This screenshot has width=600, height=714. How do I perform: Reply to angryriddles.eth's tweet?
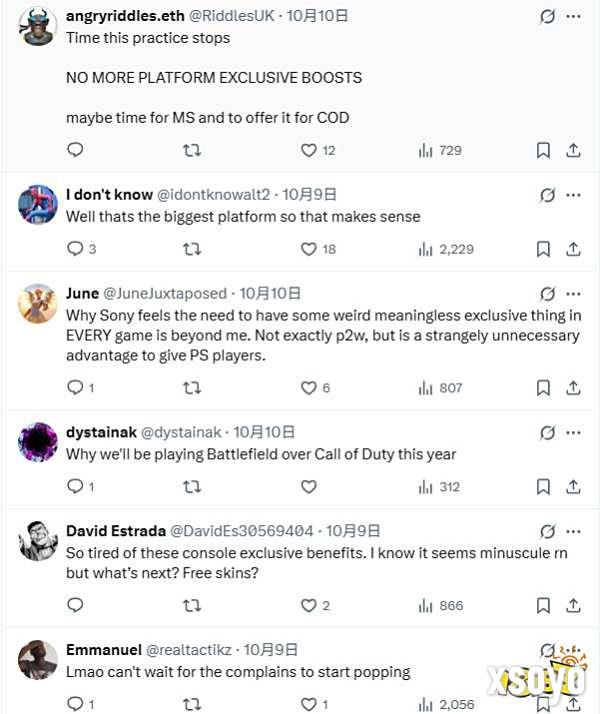click(x=75, y=150)
